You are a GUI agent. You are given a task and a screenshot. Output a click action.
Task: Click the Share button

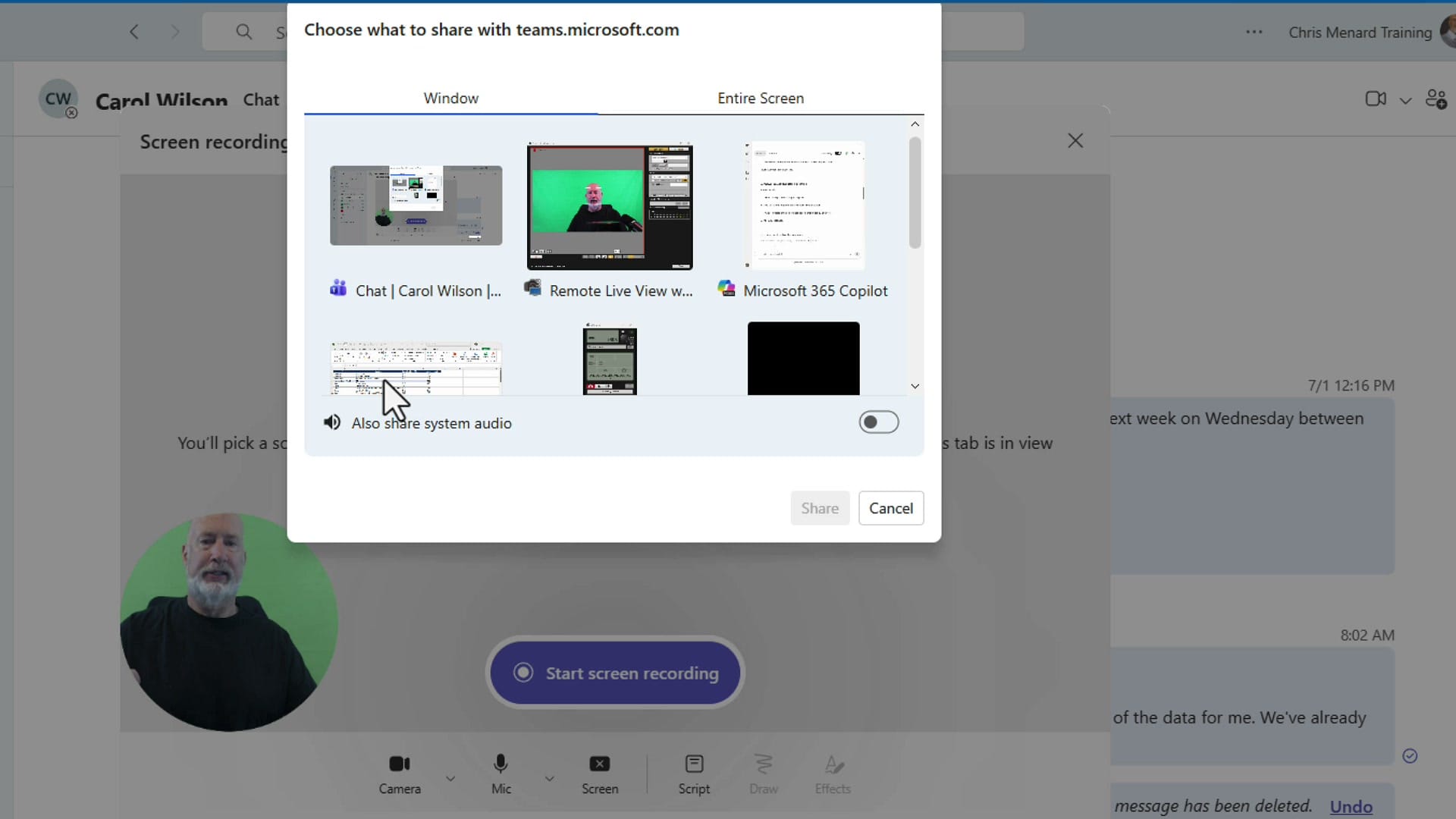(x=820, y=508)
